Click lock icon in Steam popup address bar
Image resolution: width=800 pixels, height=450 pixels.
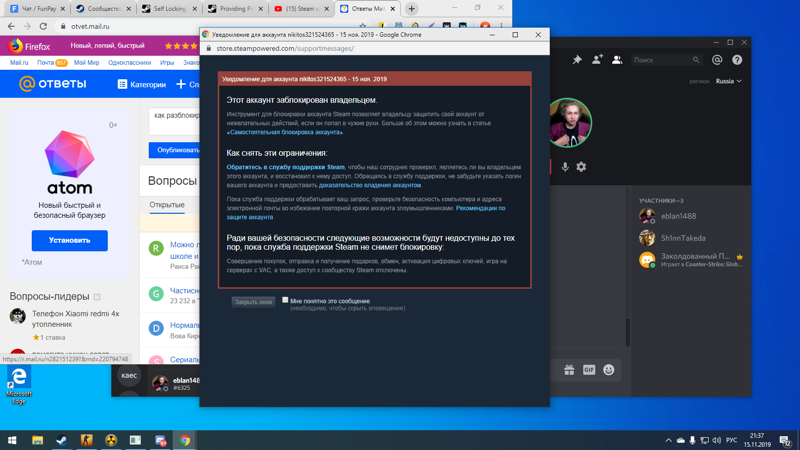click(x=208, y=48)
